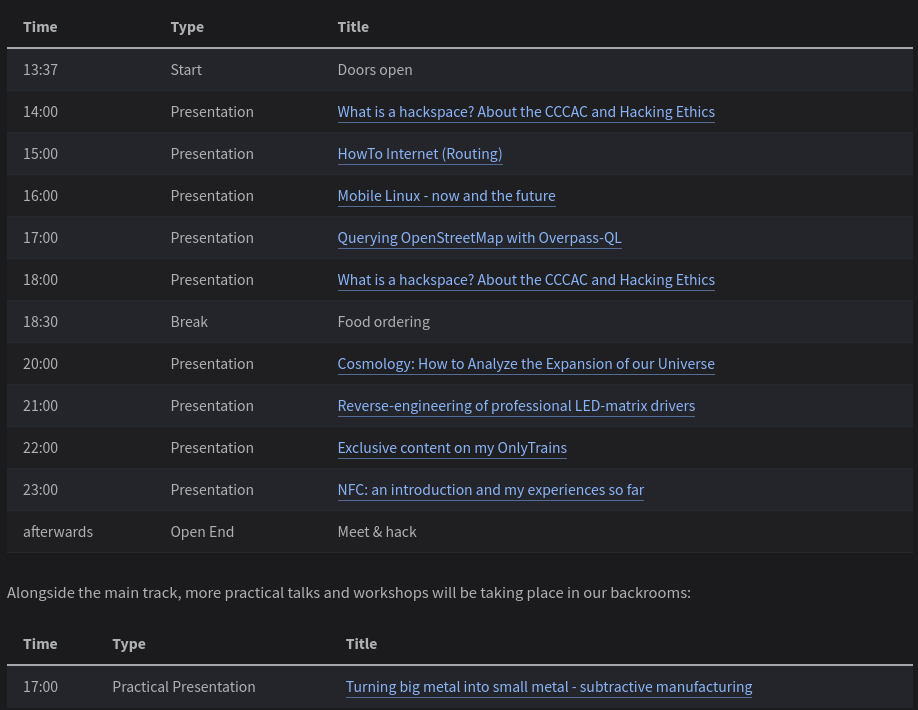Click the NFC introduction talk link

tap(490, 490)
